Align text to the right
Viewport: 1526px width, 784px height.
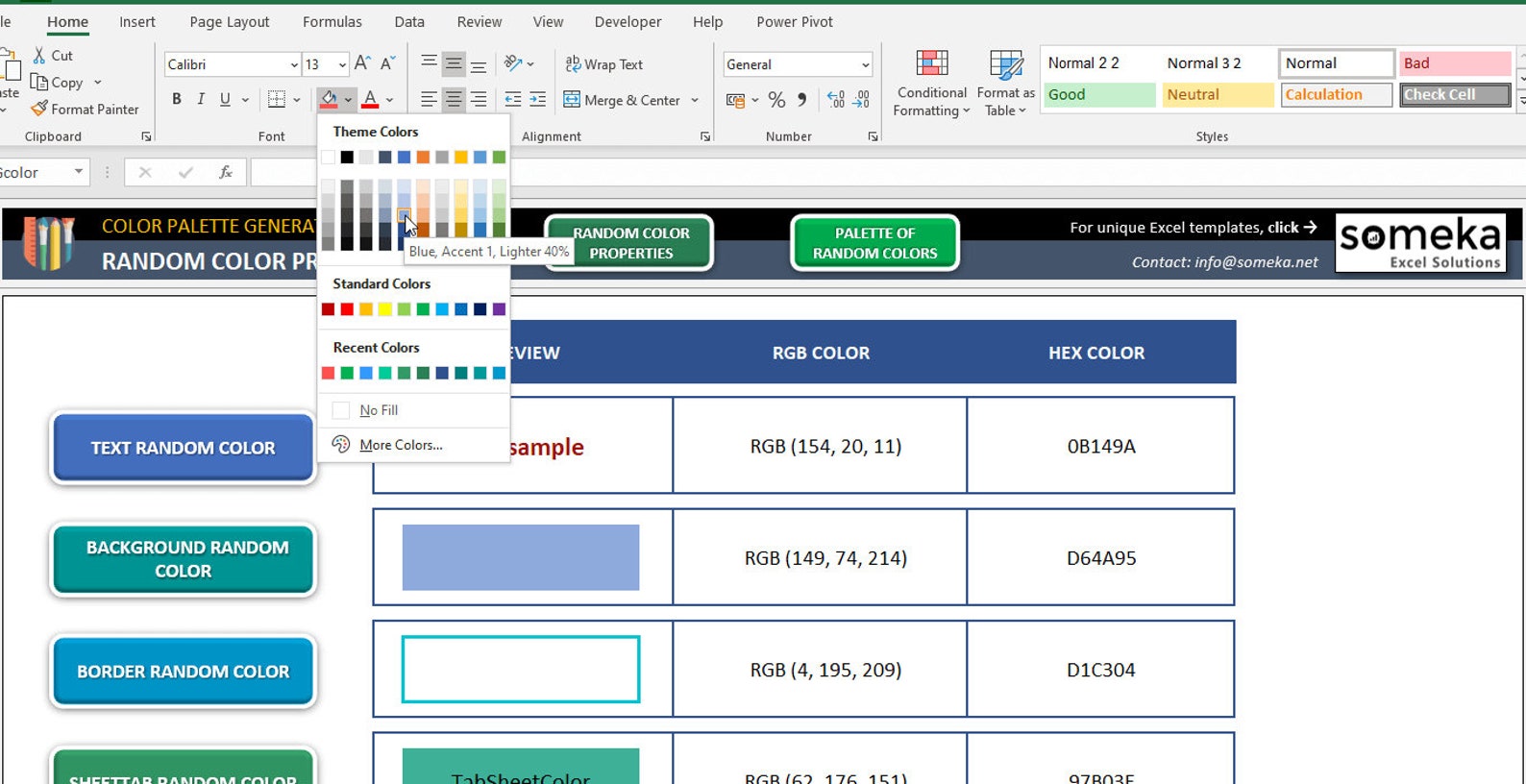478,99
